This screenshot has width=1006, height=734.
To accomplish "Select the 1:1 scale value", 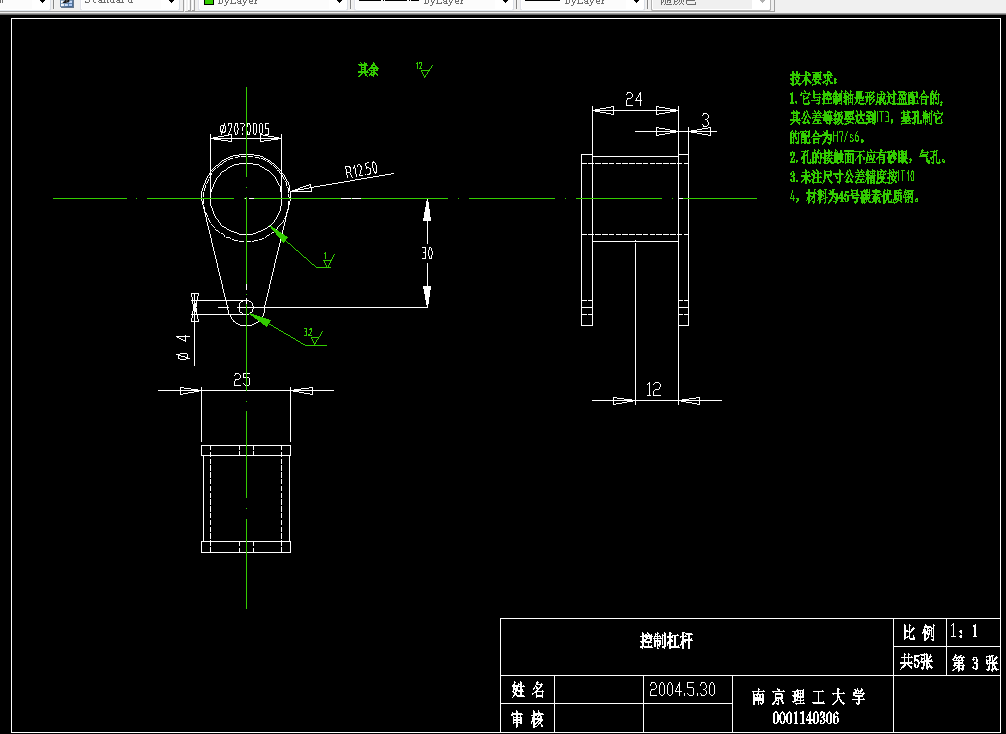I will click(x=964, y=632).
